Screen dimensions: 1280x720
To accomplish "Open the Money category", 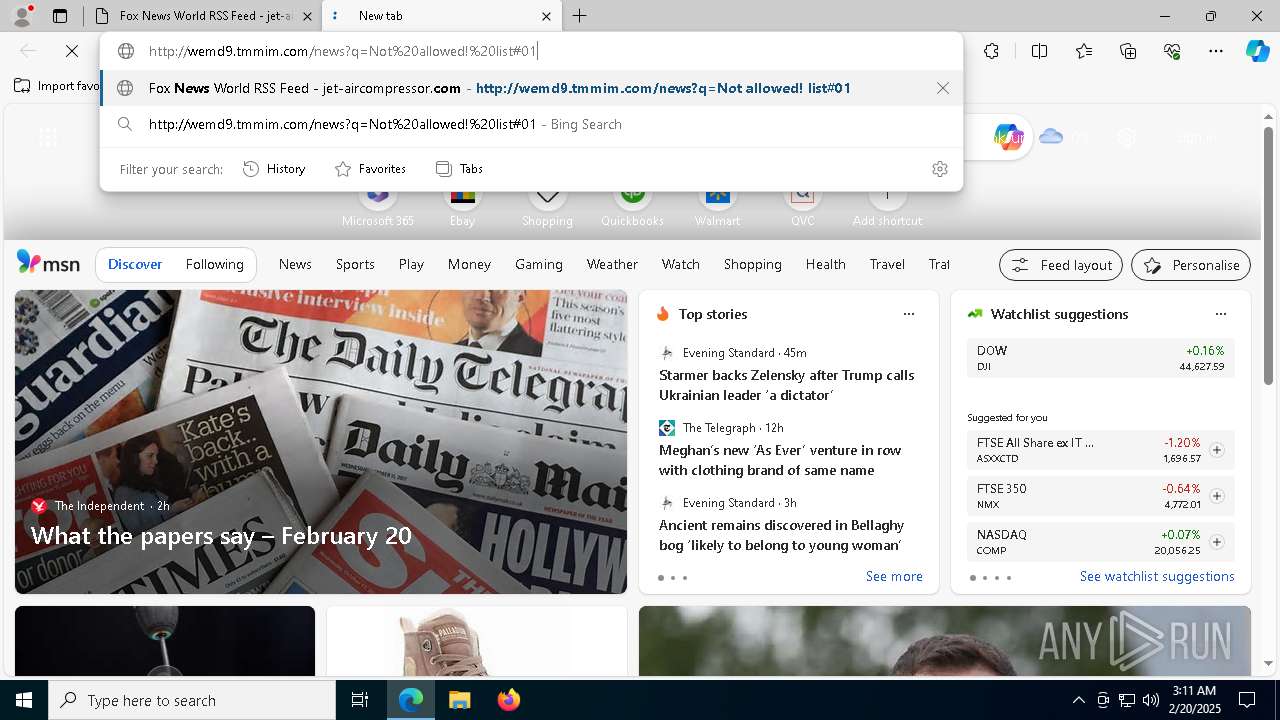I will click(469, 264).
